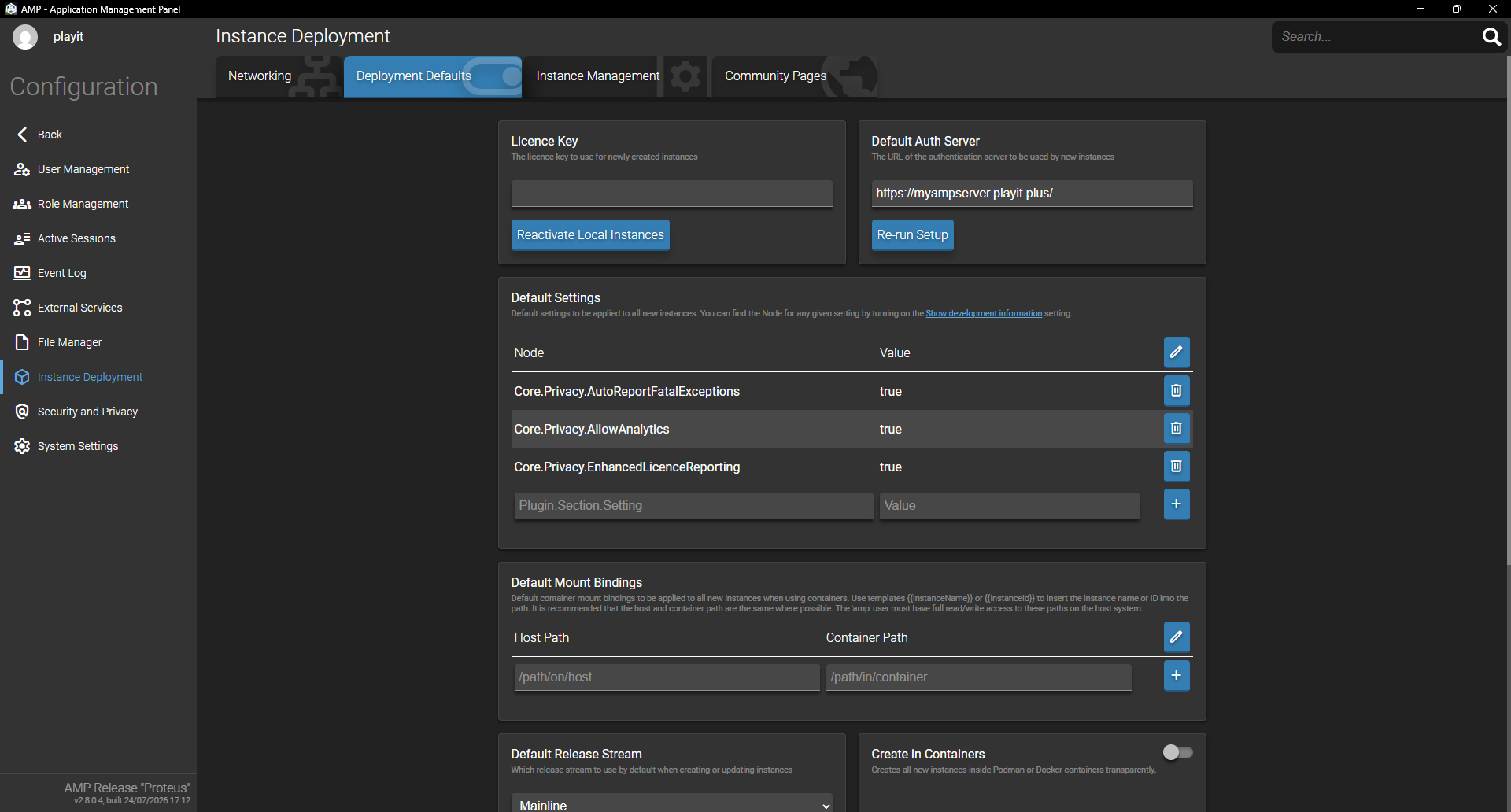Click the Back arrow icon in sidebar
This screenshot has height=812, width=1511.
pyautogui.click(x=22, y=135)
